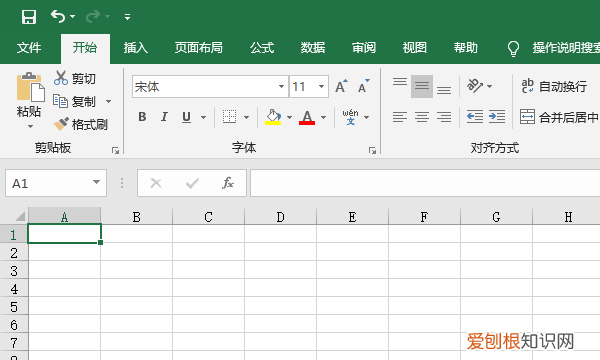Click the Undo arrow icon

point(58,16)
